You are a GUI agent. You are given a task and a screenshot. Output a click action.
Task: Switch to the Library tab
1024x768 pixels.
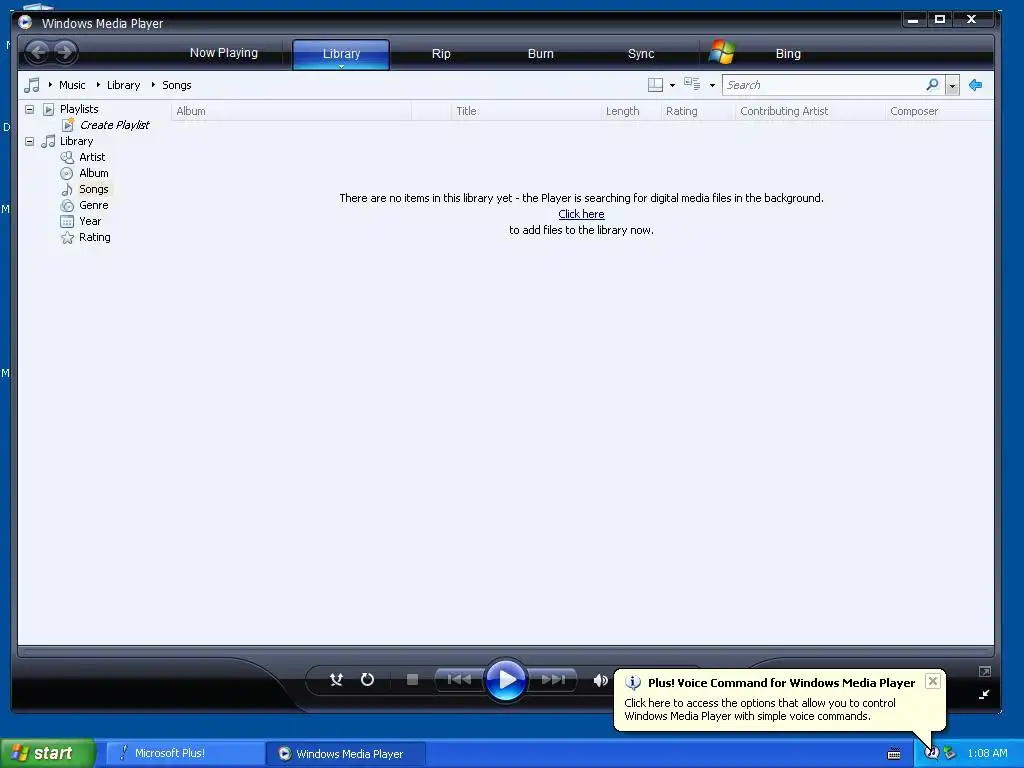pyautogui.click(x=341, y=54)
